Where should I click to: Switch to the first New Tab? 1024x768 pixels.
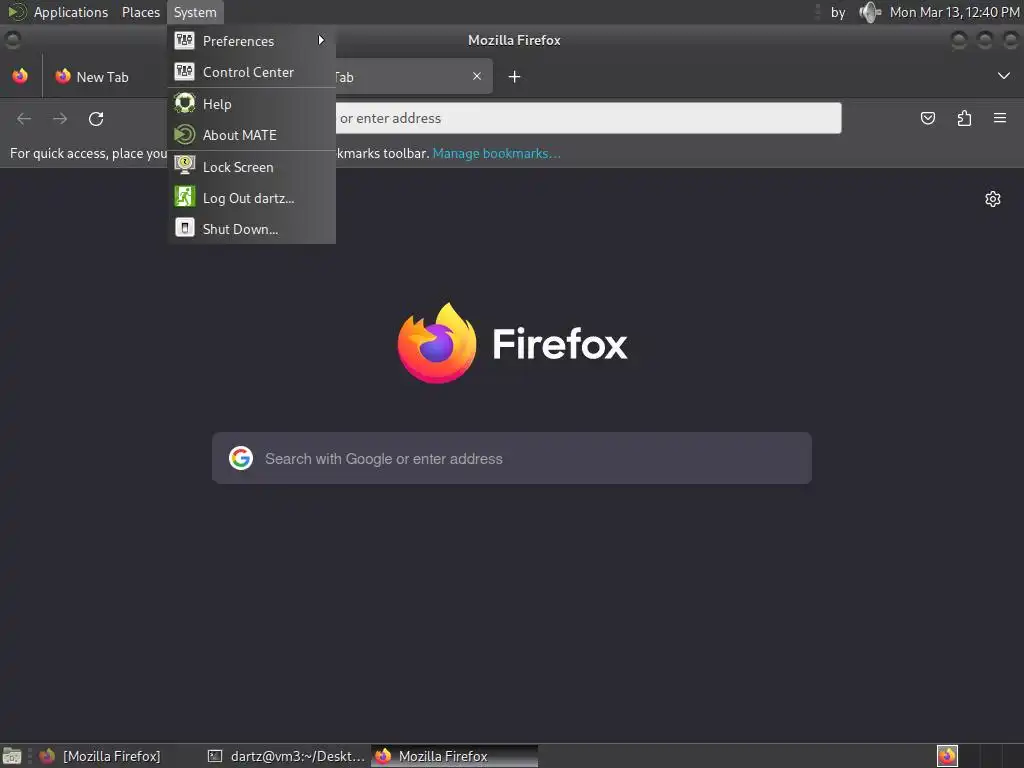pos(104,76)
